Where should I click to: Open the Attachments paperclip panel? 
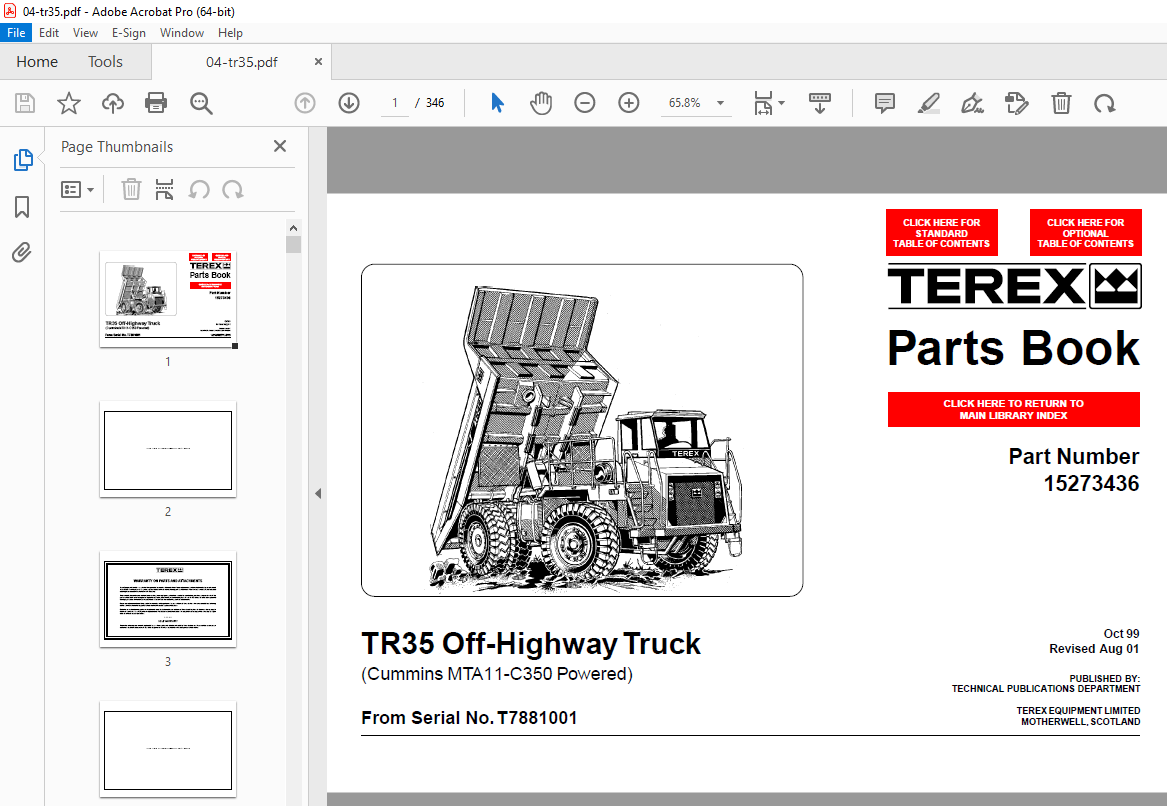point(22,253)
